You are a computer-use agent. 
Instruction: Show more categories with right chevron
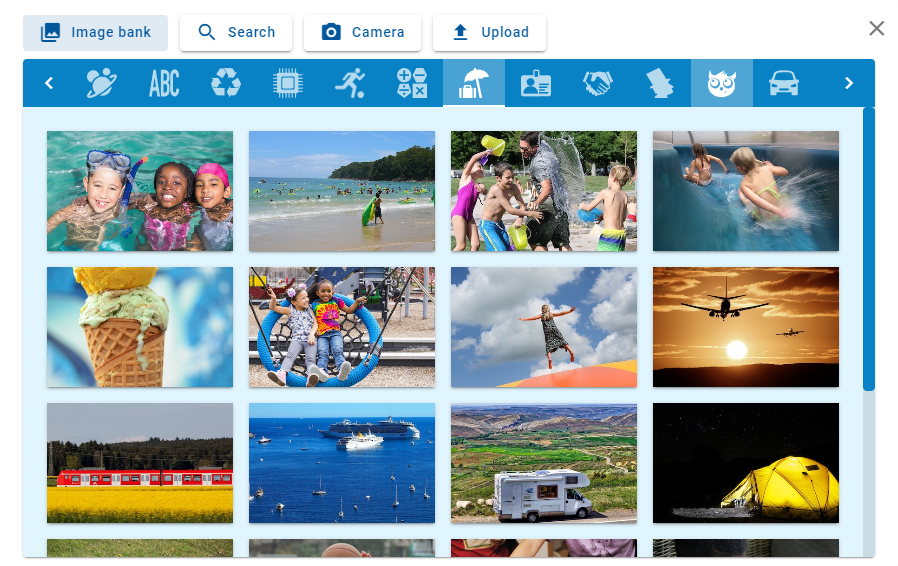coord(849,83)
